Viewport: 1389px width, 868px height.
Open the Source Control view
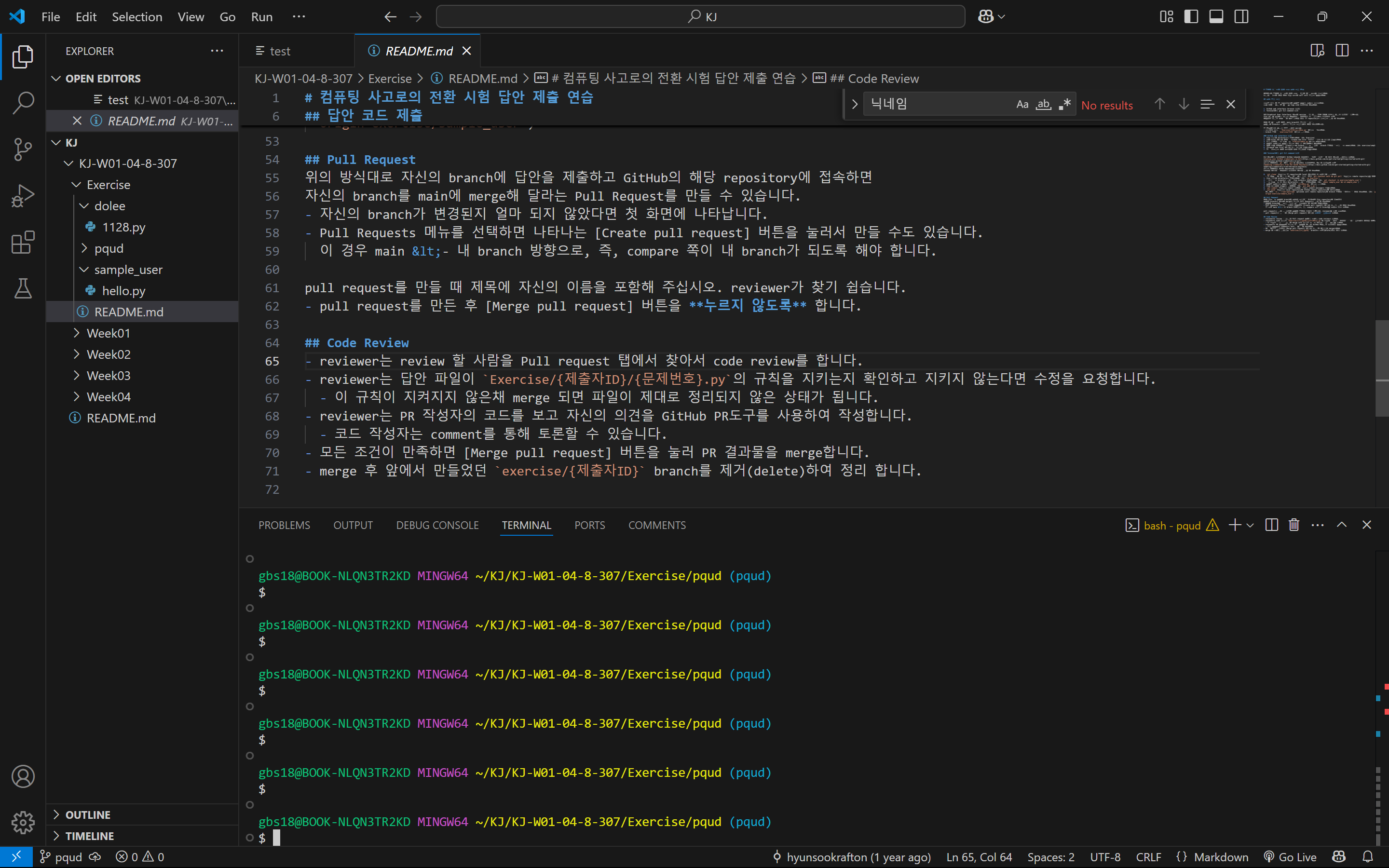23,149
